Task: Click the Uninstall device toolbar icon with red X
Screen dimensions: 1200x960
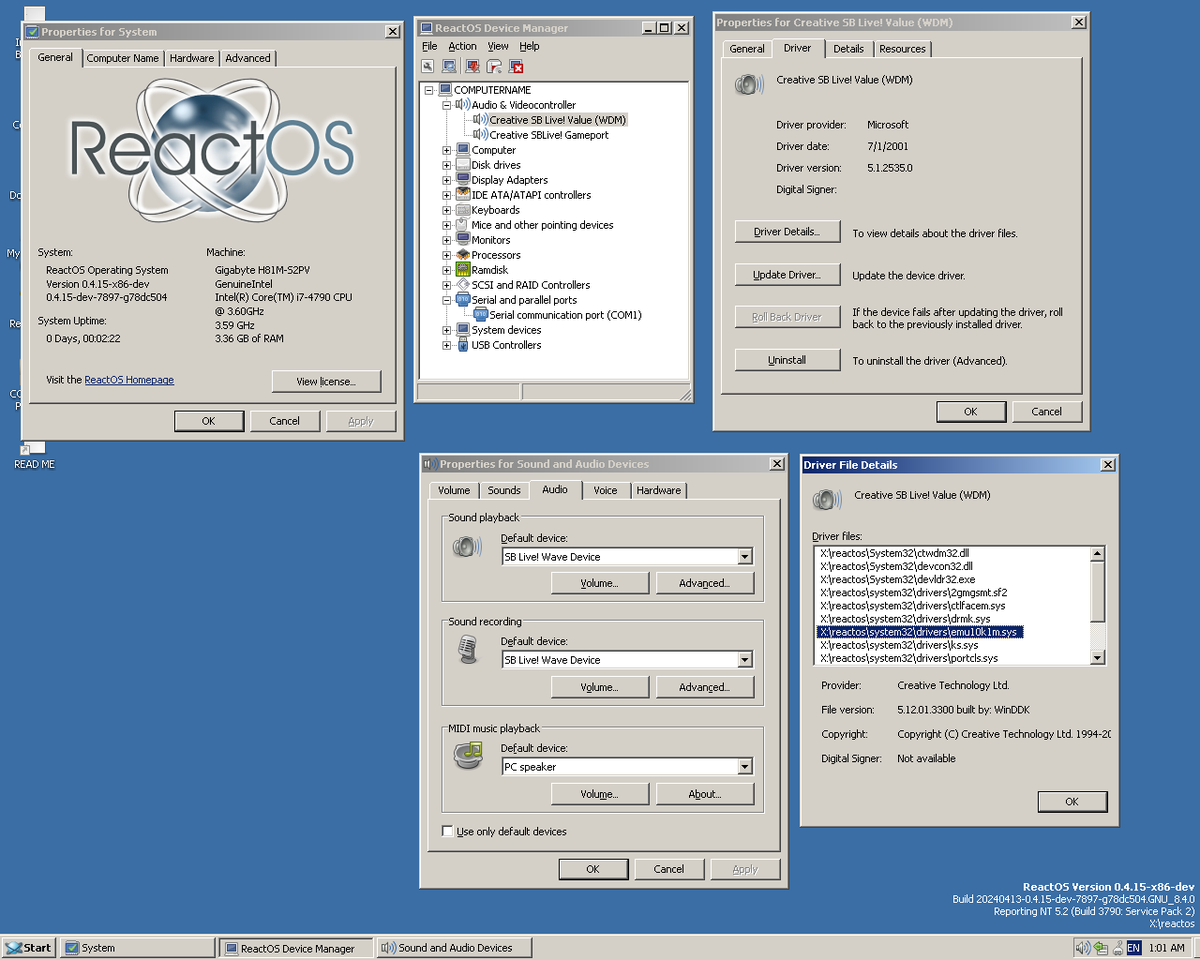Action: point(516,67)
